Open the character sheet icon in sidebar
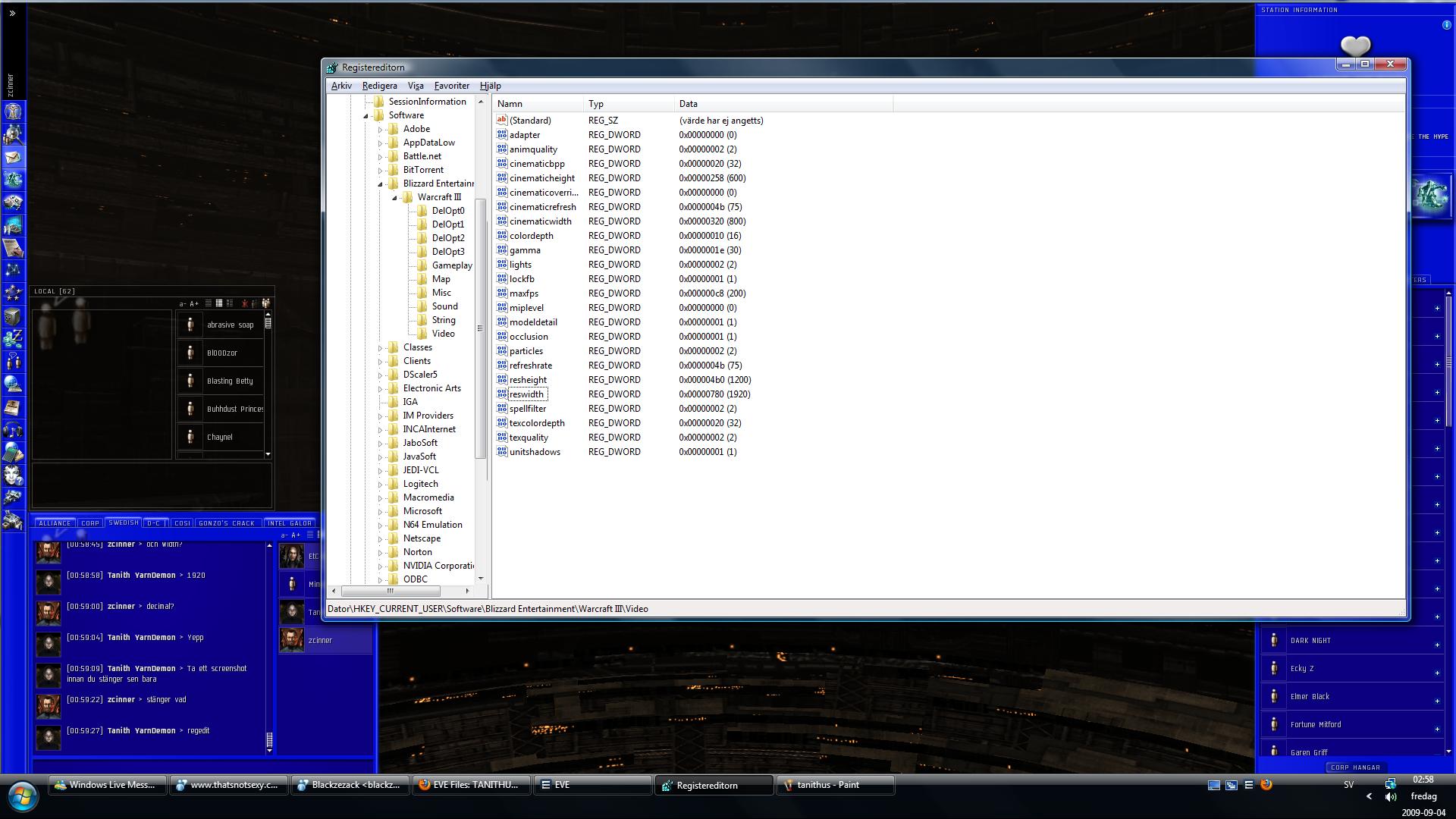 pyautogui.click(x=13, y=111)
